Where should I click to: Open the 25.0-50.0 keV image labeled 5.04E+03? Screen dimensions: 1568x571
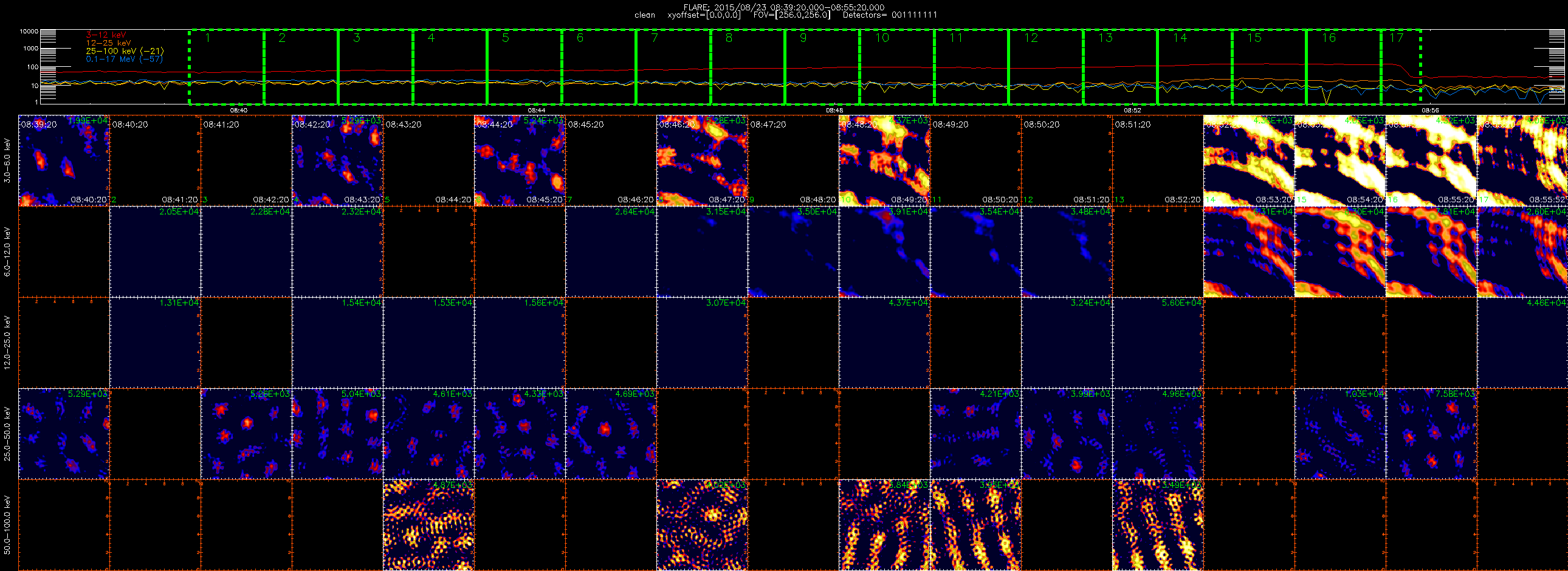338,434
